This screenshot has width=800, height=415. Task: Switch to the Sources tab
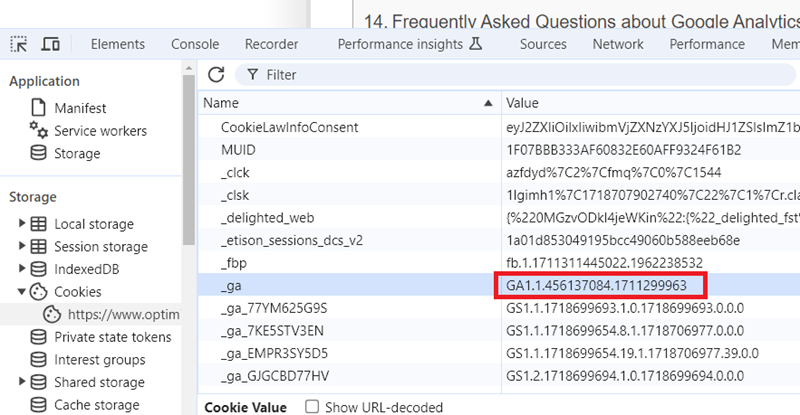tap(543, 44)
